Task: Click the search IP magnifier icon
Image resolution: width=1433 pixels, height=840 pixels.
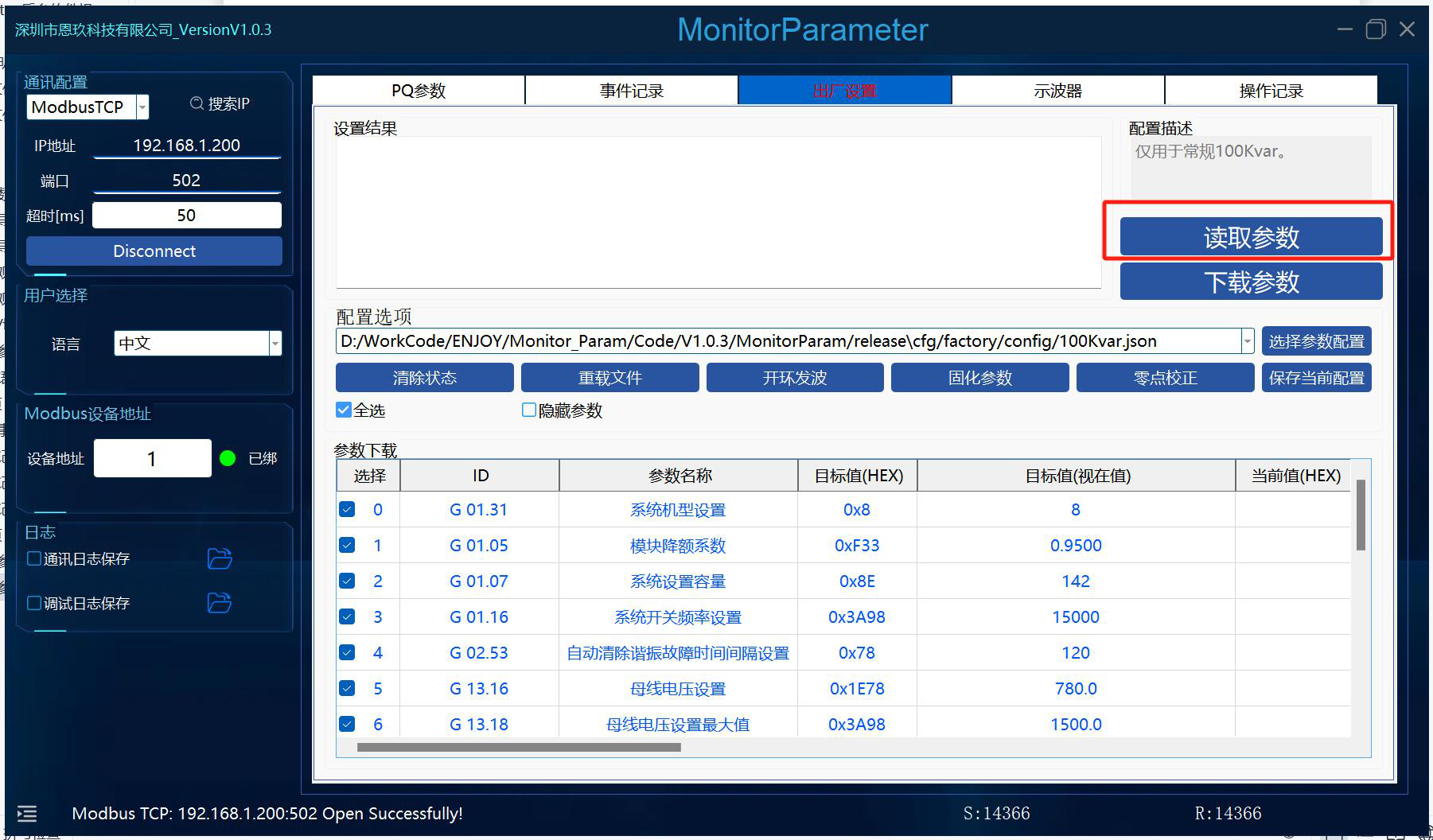Action: [x=197, y=103]
